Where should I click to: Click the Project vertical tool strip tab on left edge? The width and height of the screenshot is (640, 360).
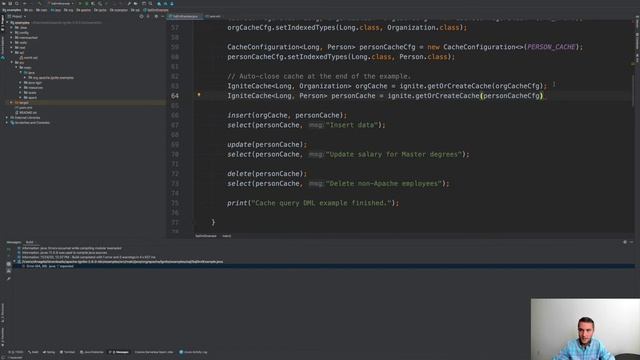point(2,23)
